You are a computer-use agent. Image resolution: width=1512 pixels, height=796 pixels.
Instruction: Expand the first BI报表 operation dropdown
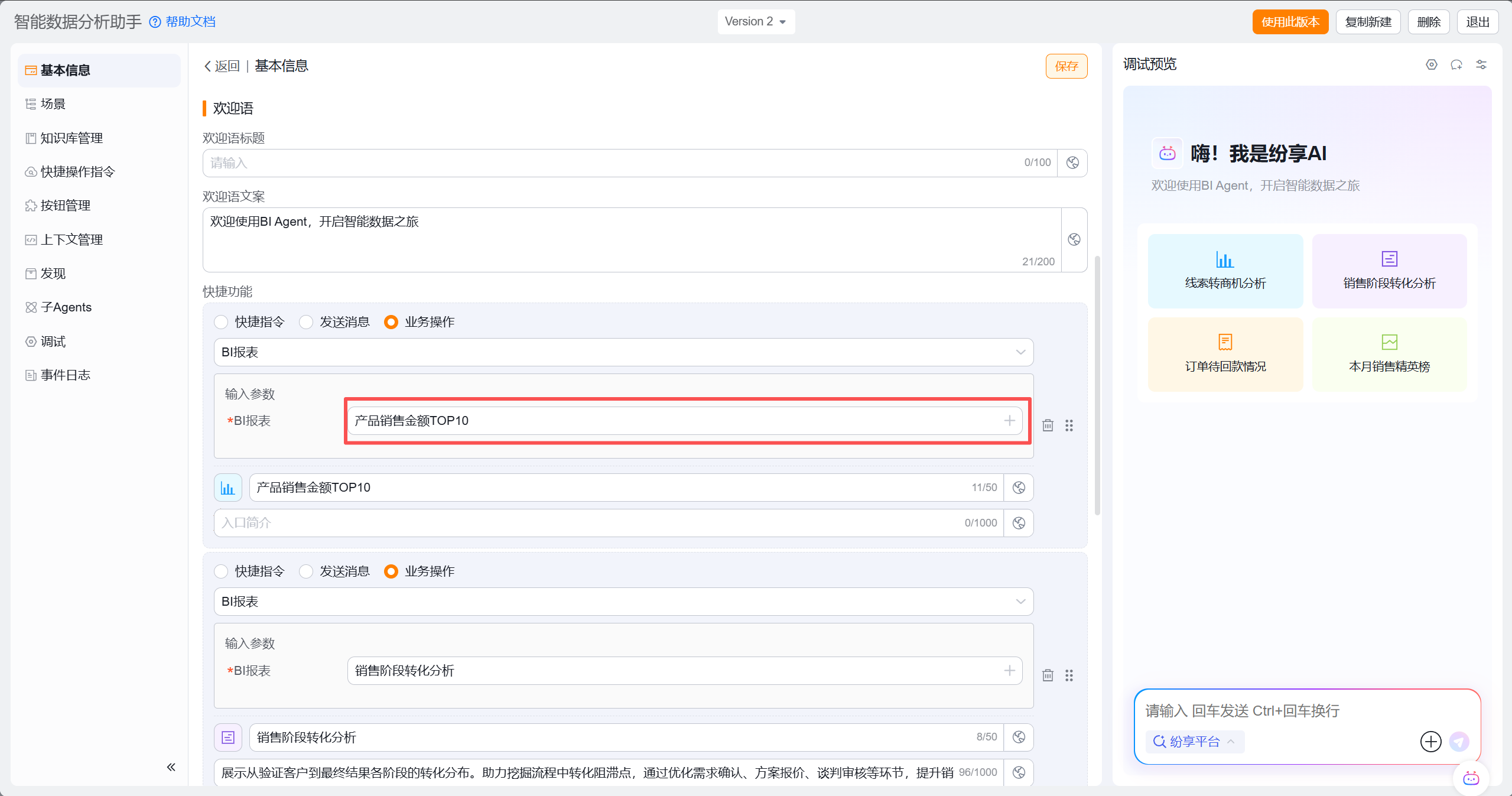click(623, 352)
